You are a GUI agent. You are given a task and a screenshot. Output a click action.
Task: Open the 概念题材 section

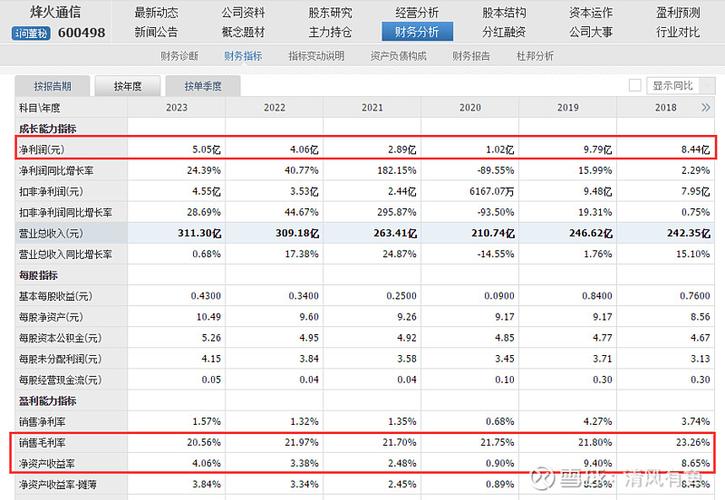[243, 32]
